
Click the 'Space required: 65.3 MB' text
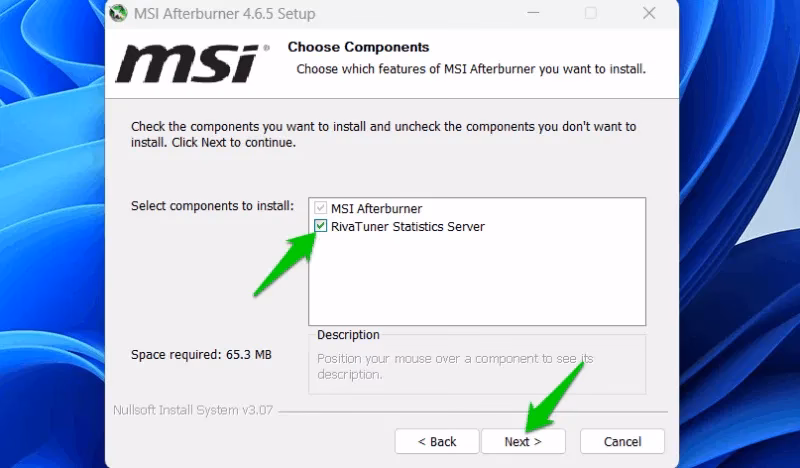(201, 355)
